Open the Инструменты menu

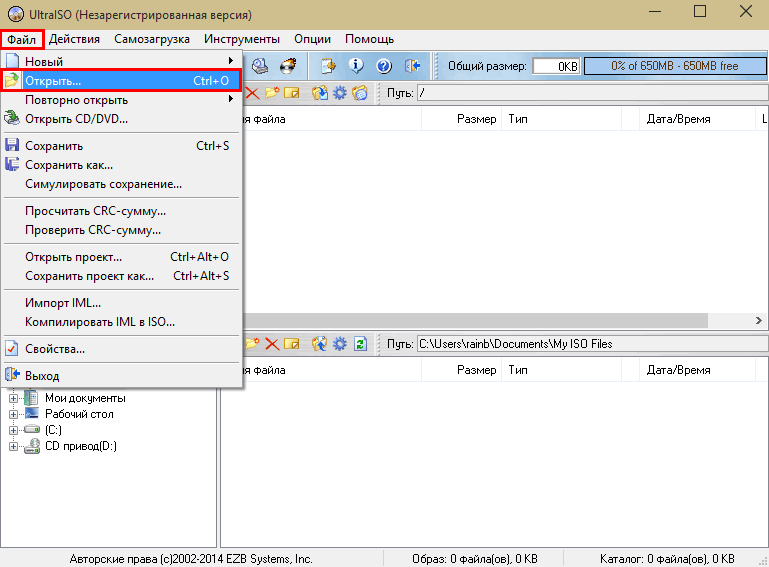tap(242, 39)
